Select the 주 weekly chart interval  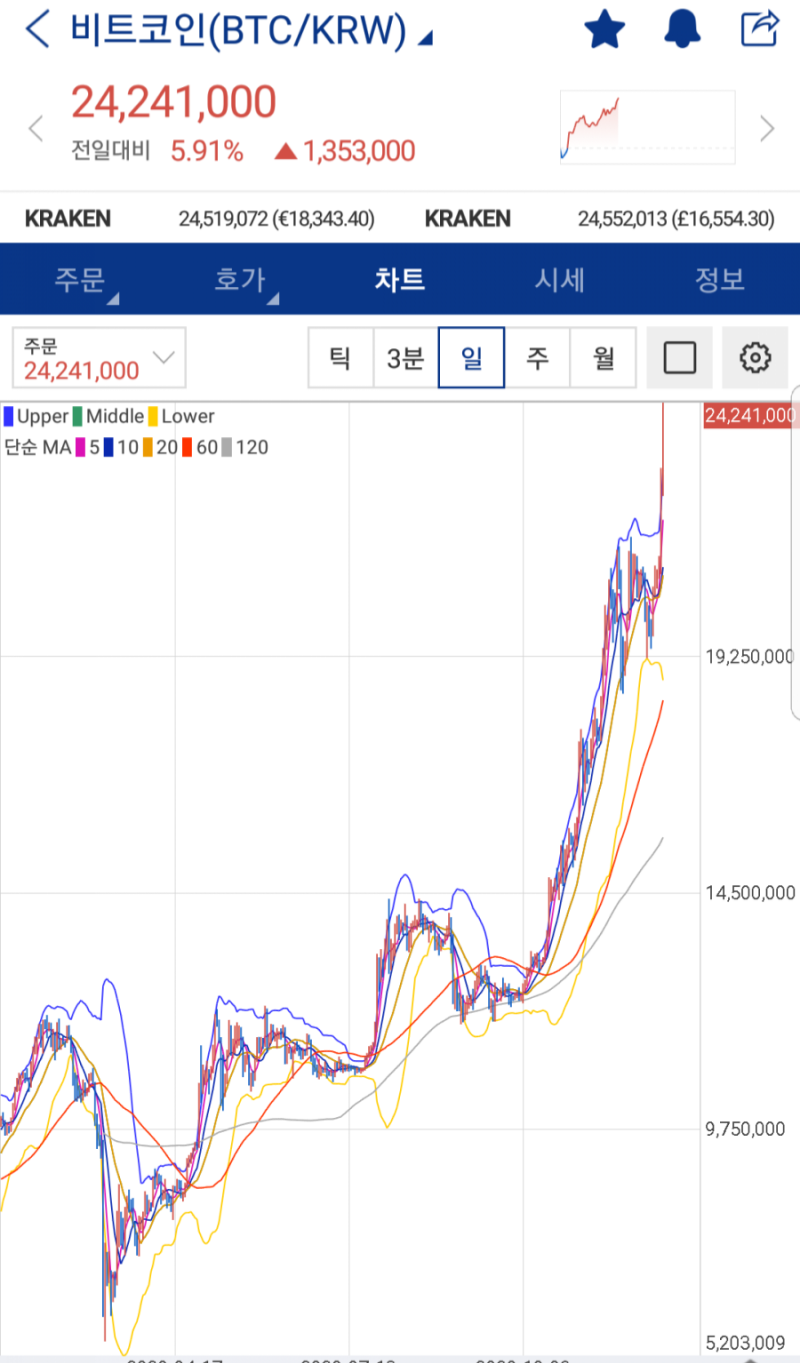click(x=537, y=358)
